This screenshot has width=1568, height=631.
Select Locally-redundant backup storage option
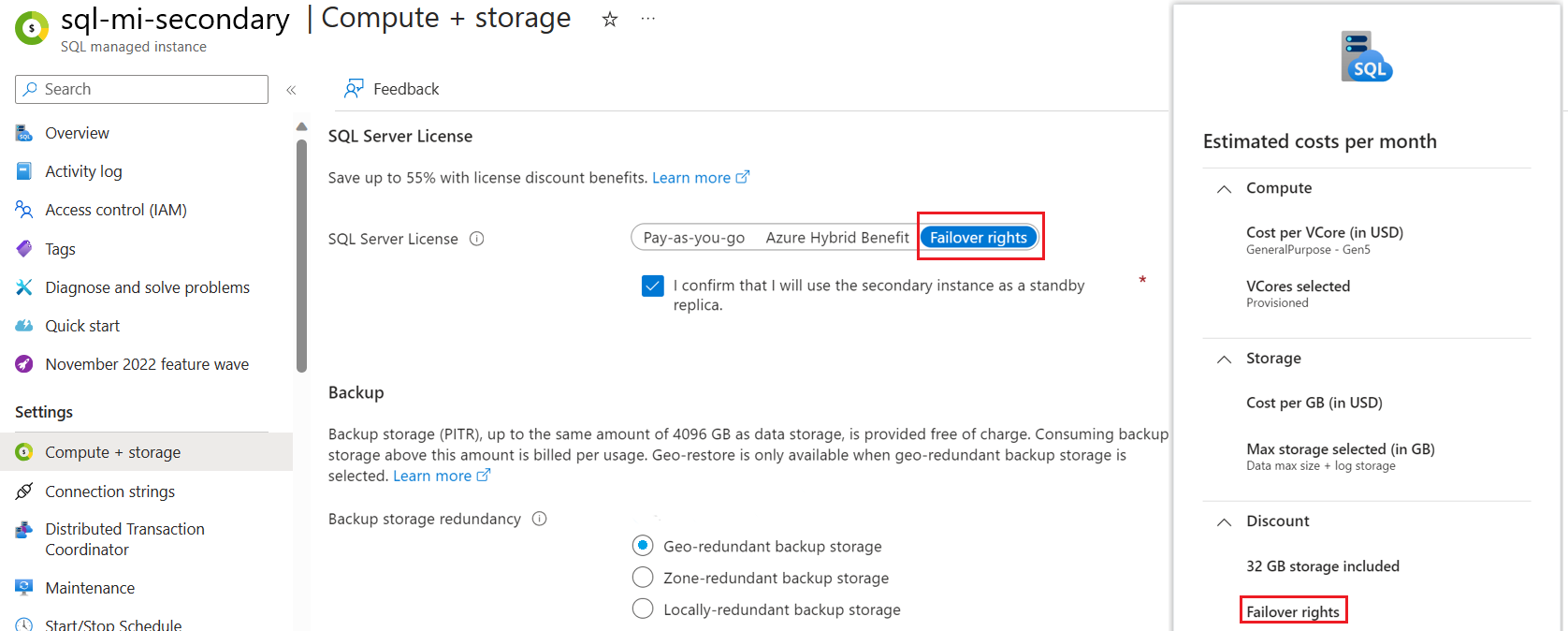[643, 609]
